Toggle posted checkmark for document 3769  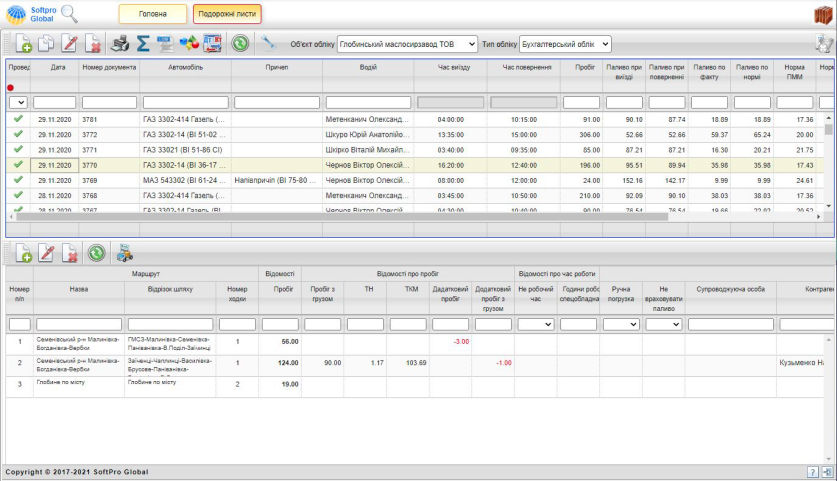pos(18,180)
